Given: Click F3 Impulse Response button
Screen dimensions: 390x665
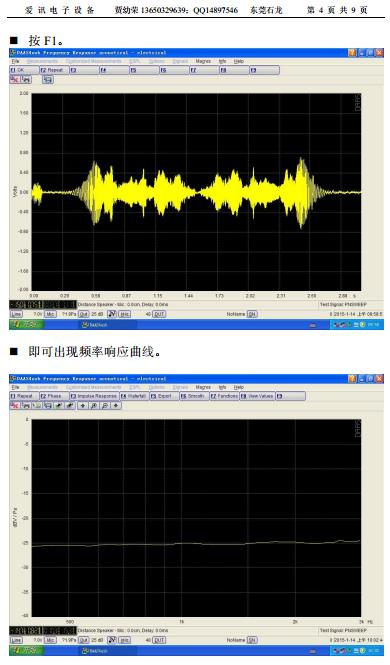Looking at the screenshot, I should click(94, 396).
